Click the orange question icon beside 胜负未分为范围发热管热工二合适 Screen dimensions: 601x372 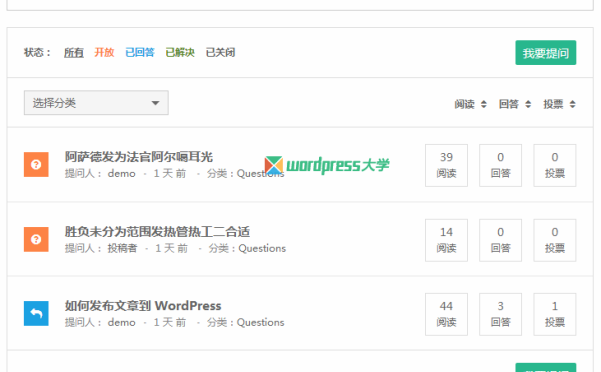click(36, 239)
